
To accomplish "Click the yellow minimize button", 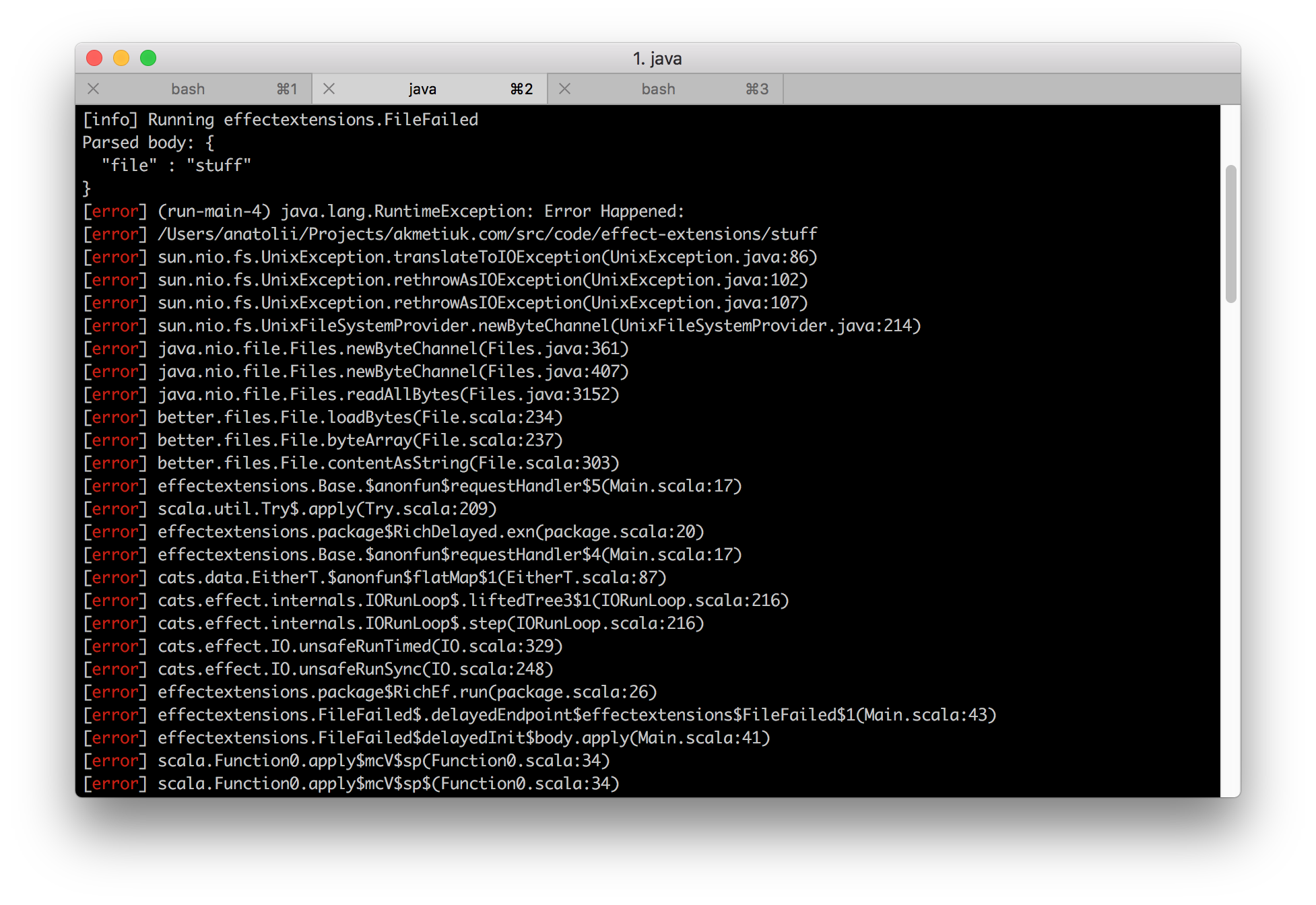I will click(121, 58).
